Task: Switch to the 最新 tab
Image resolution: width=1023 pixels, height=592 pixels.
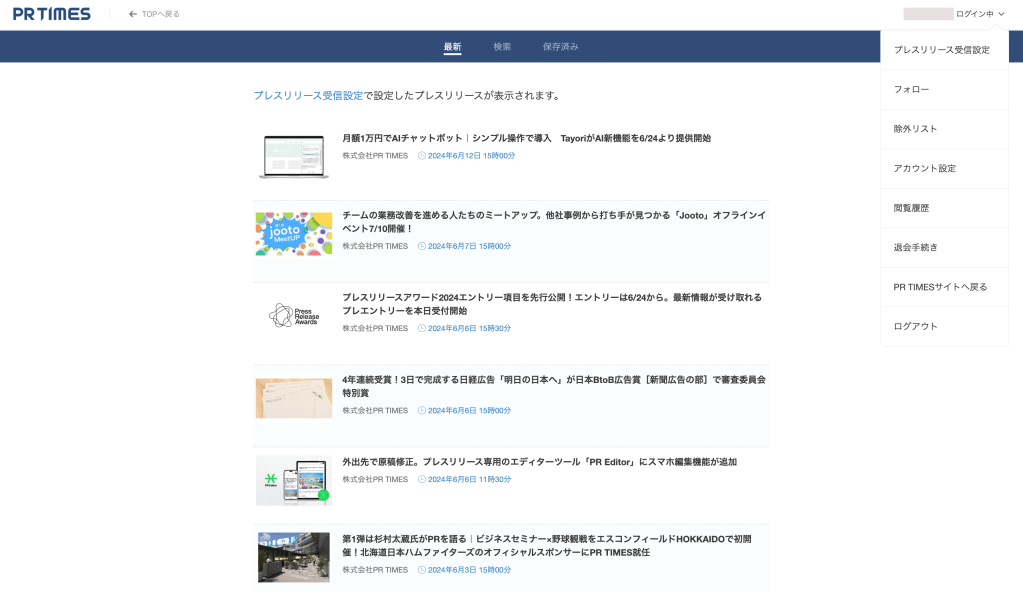Action: (452, 47)
